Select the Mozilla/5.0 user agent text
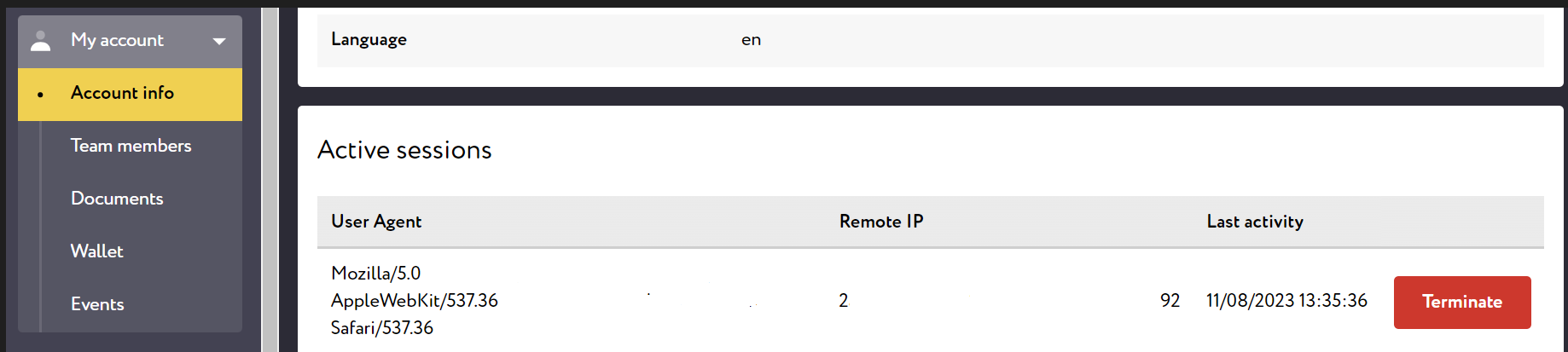Image resolution: width=1568 pixels, height=352 pixels. pos(375,274)
